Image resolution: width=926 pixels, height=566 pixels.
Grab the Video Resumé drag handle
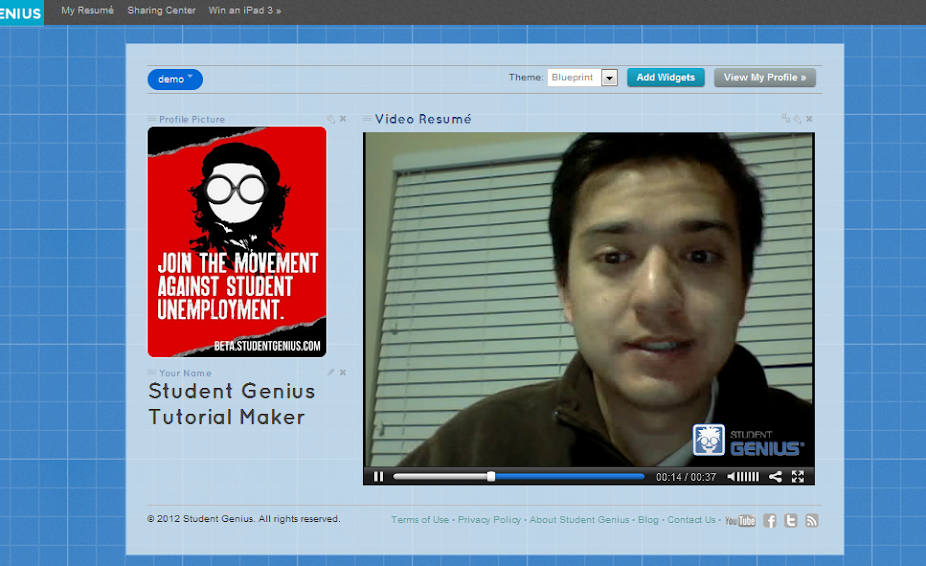coord(367,119)
